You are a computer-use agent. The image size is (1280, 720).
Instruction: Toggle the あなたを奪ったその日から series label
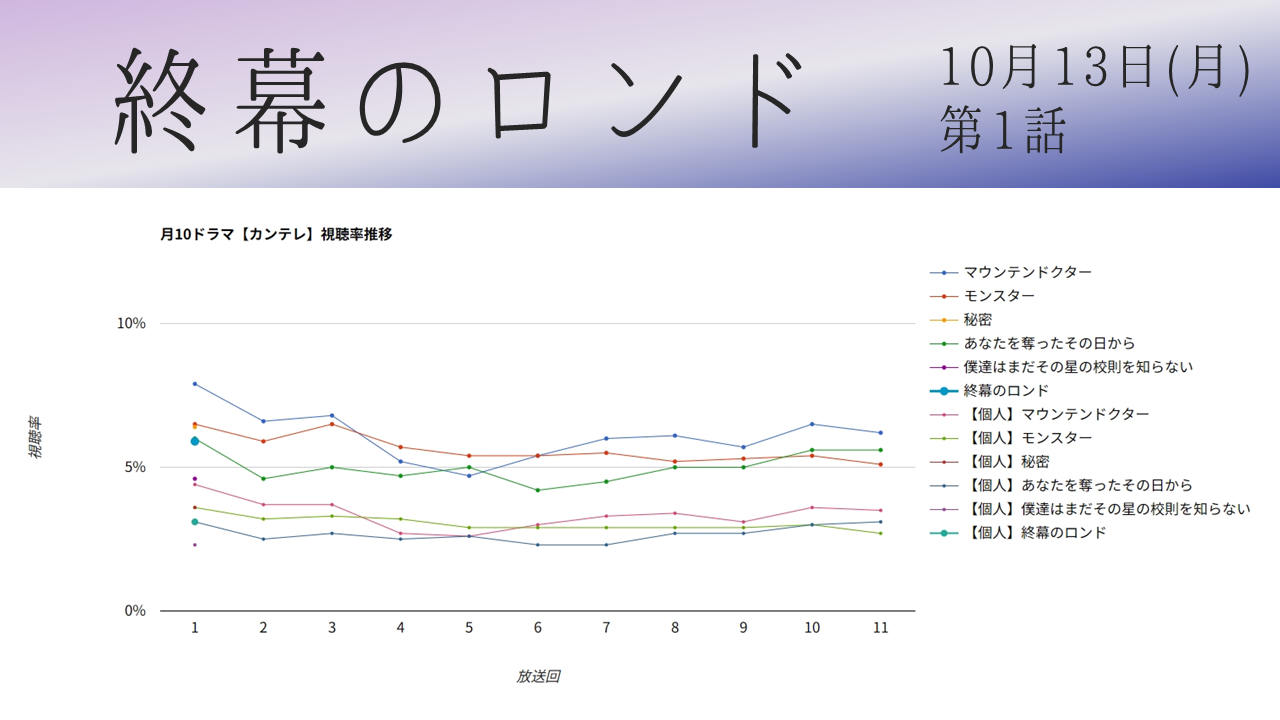1049,343
